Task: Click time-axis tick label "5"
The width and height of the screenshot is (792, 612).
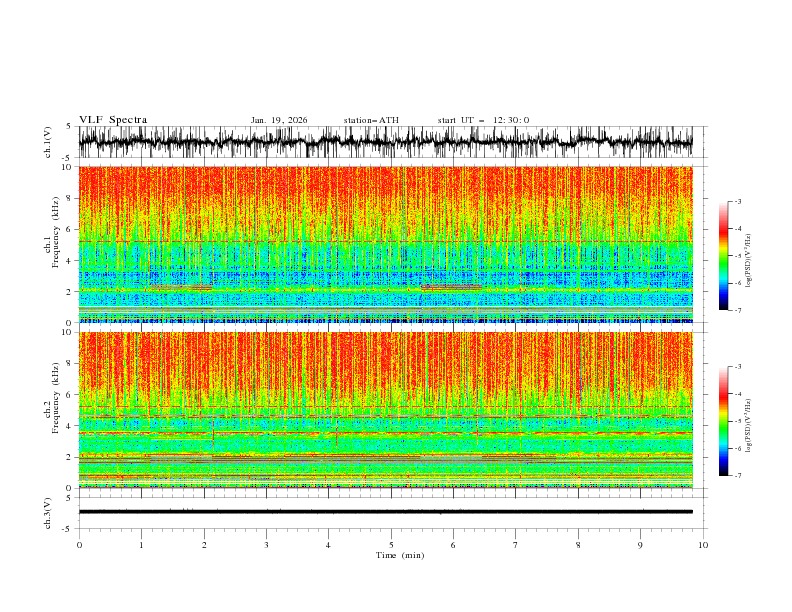Action: [391, 545]
